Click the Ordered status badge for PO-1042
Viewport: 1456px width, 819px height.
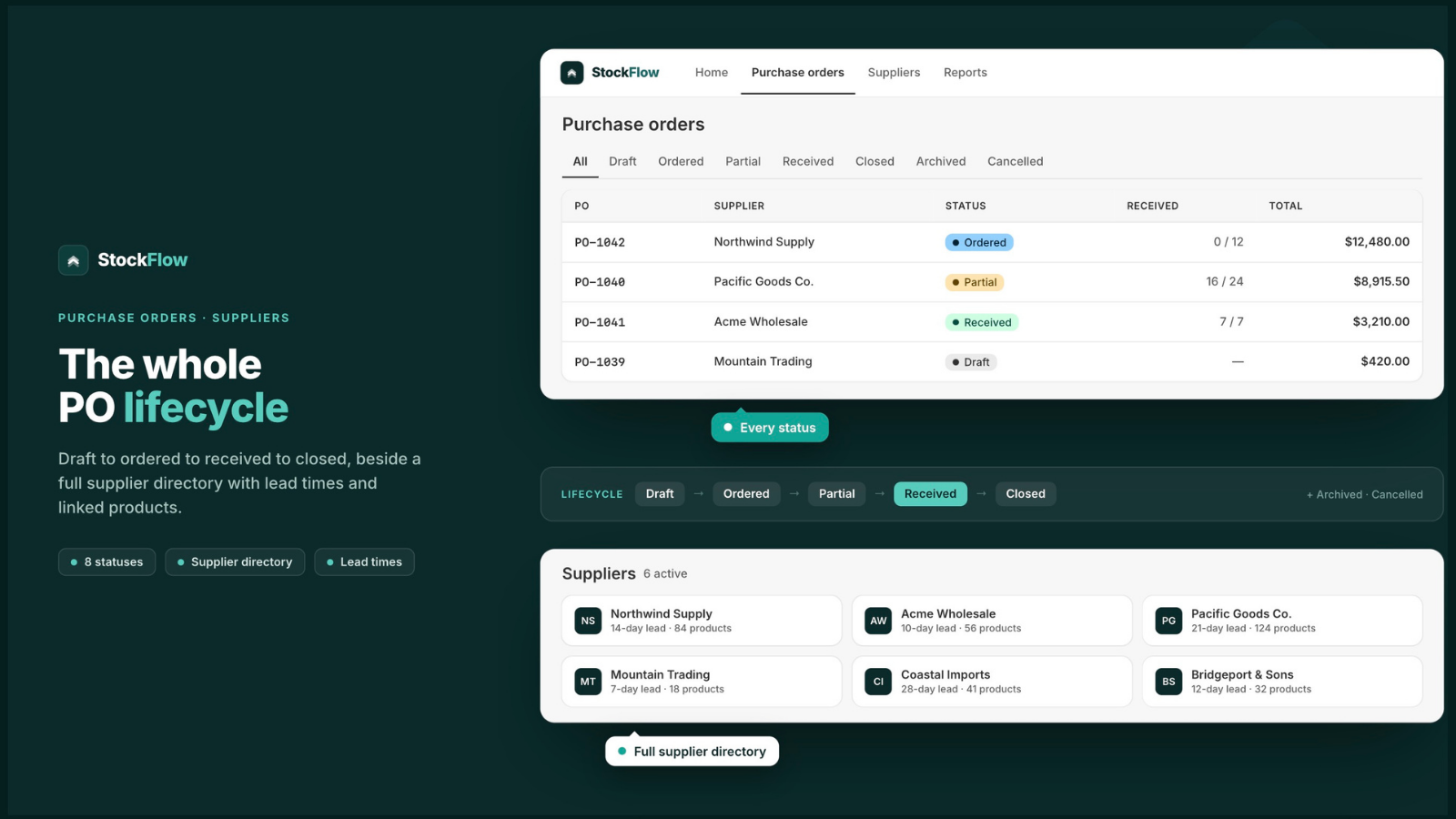tap(979, 242)
